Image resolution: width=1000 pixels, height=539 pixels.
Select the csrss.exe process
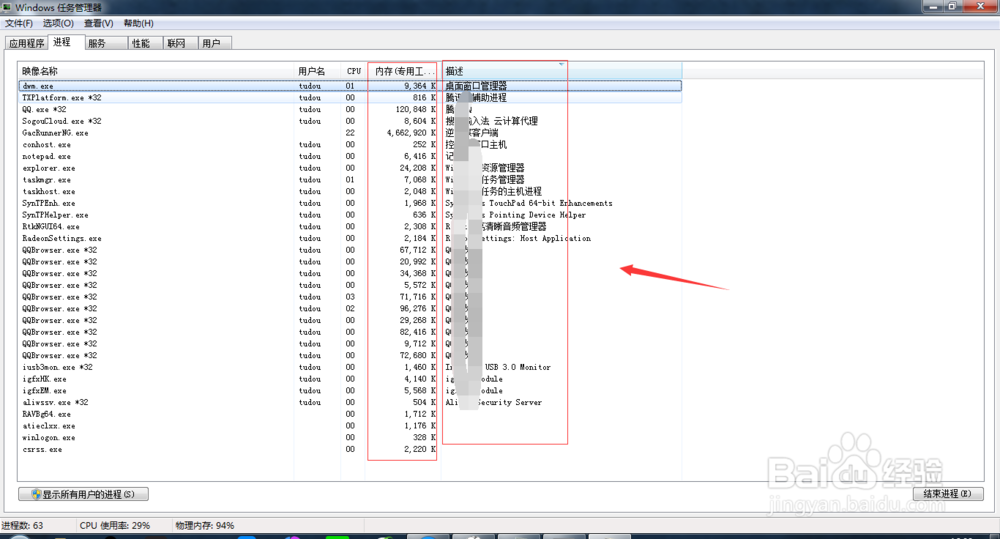click(350, 450)
